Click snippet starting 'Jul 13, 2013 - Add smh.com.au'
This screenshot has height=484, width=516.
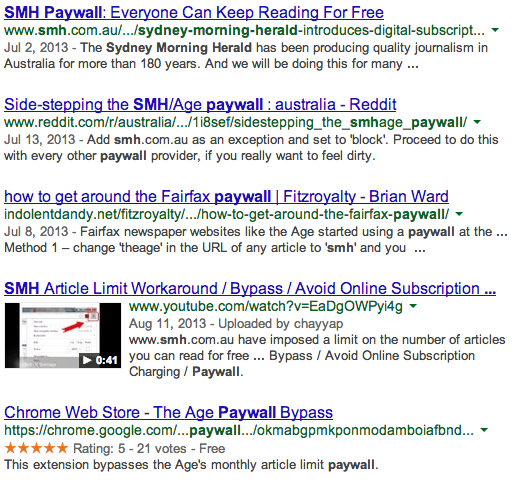(251, 148)
